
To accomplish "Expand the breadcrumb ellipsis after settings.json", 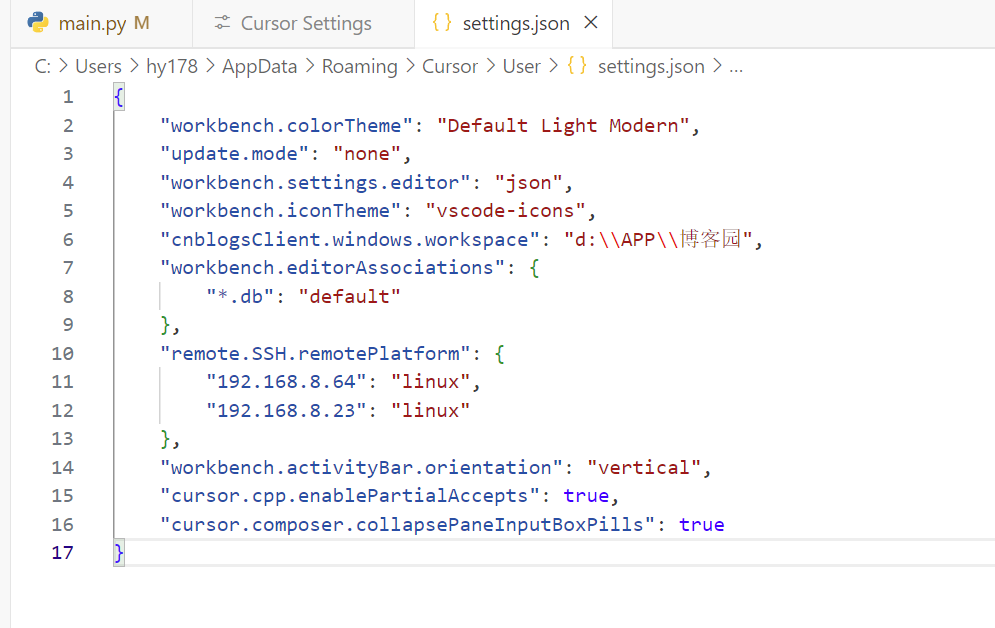I will [x=736, y=67].
